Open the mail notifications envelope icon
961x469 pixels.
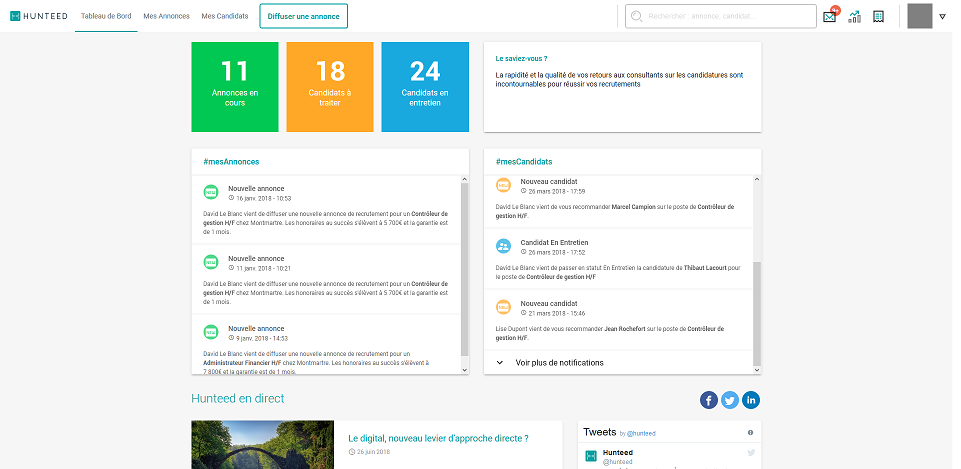(830, 17)
